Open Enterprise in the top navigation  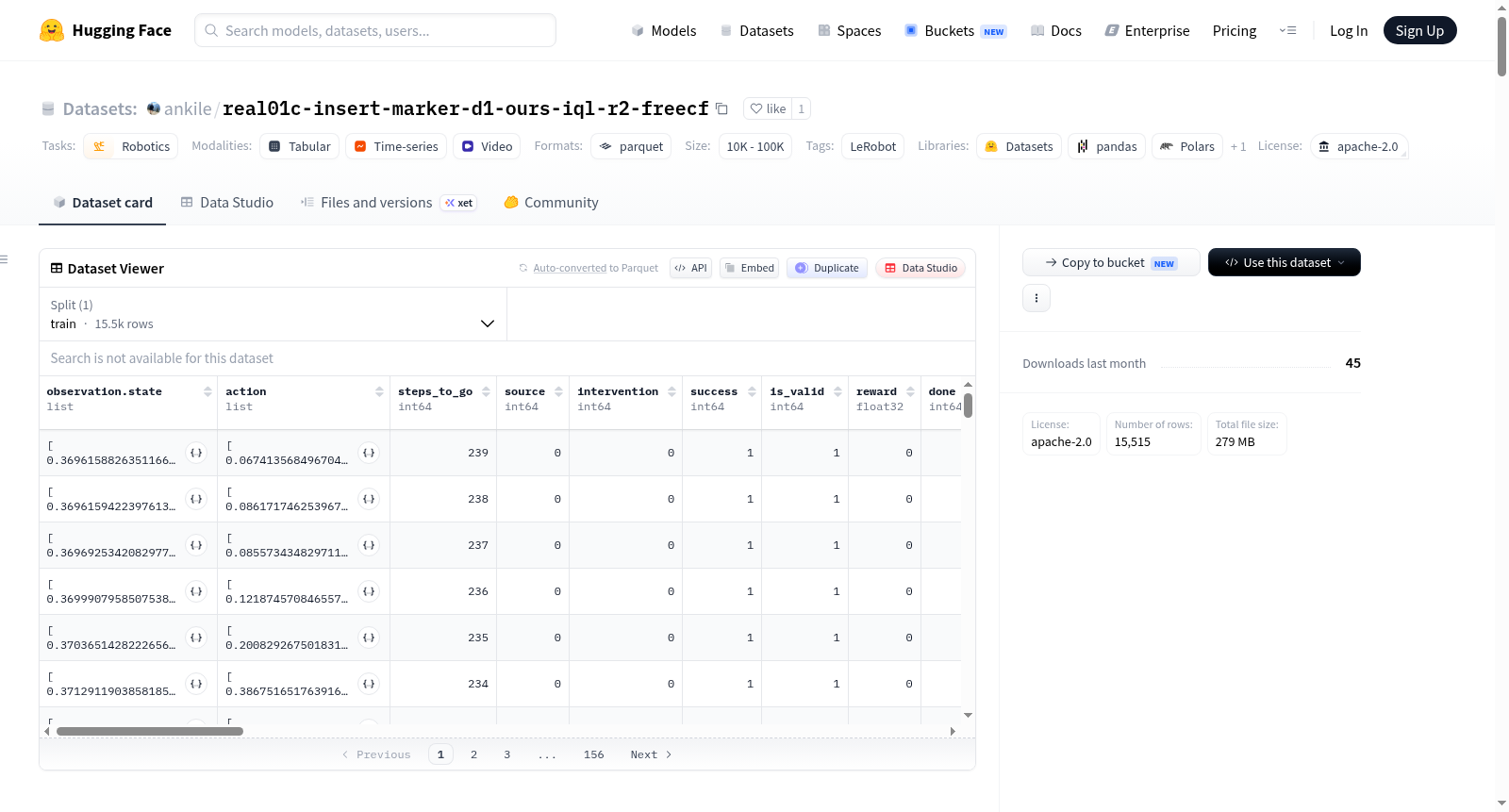(1148, 30)
